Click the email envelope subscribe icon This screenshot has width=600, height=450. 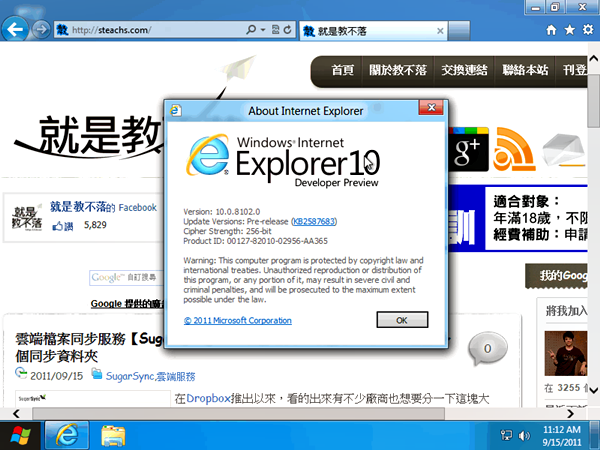(563, 150)
